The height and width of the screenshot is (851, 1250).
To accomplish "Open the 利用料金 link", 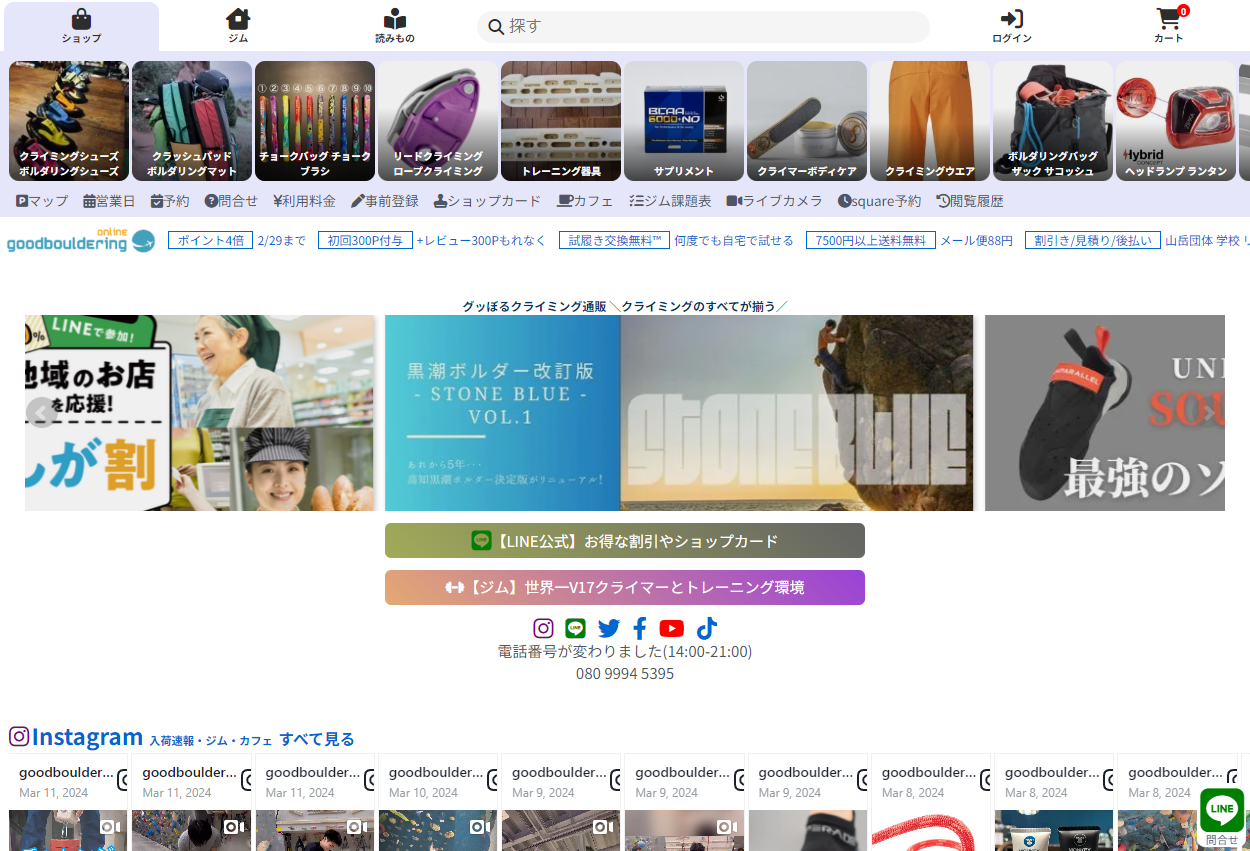I will point(304,201).
